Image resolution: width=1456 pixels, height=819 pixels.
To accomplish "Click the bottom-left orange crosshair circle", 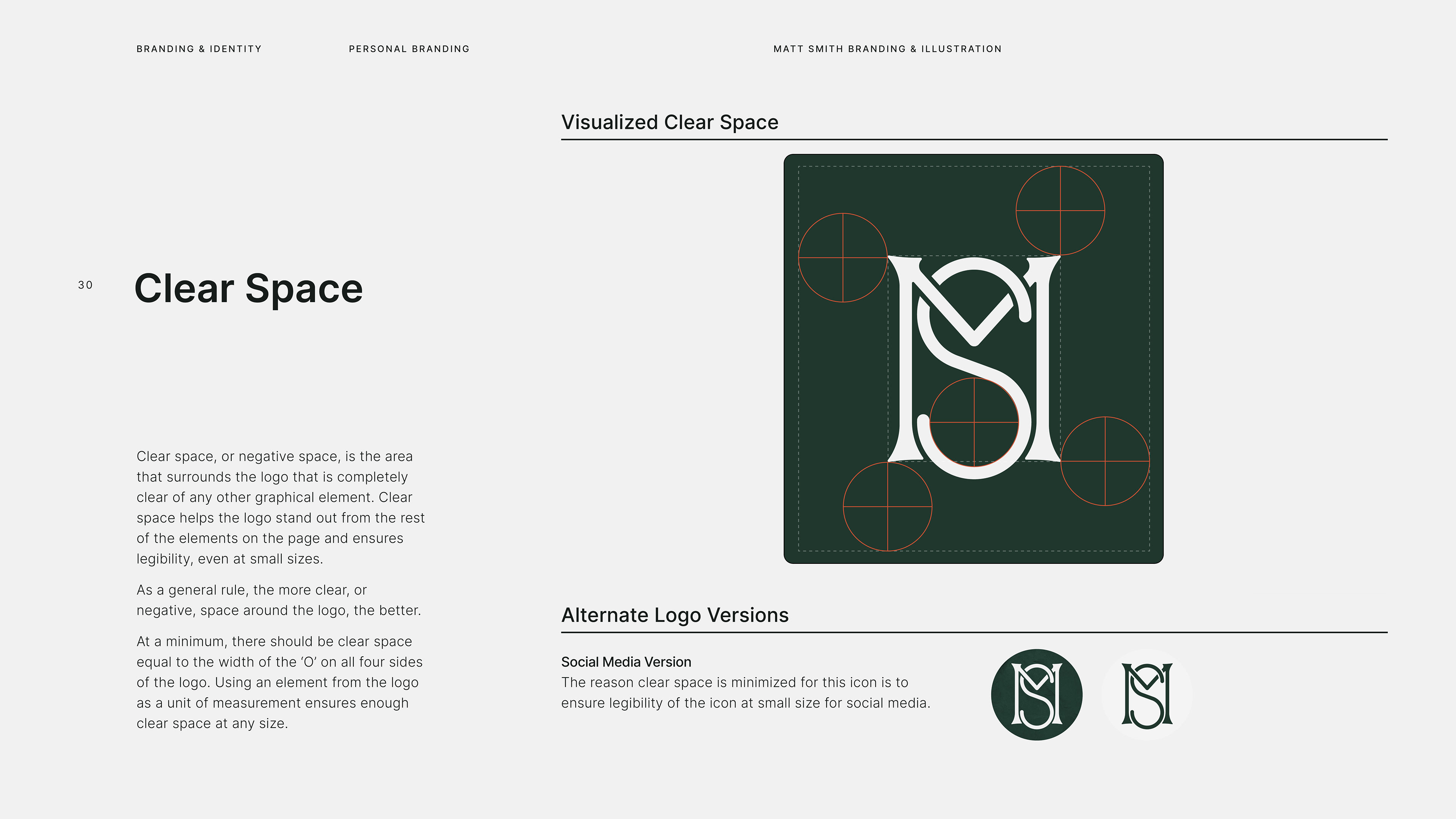I will click(887, 507).
